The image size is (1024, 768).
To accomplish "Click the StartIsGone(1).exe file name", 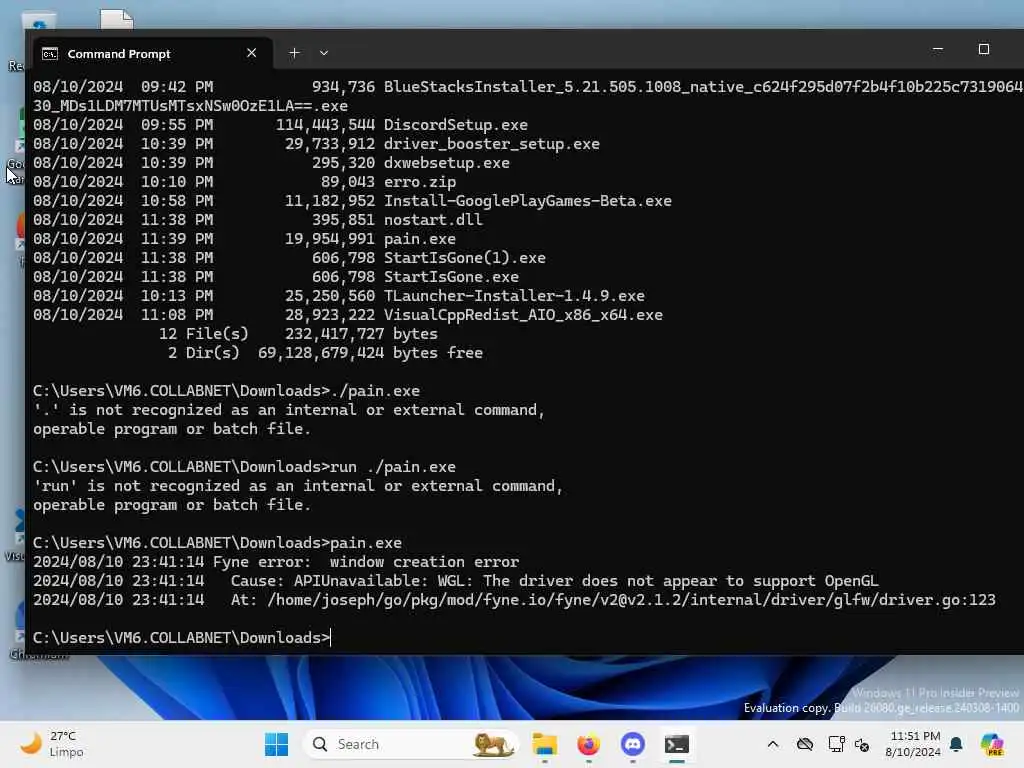I will click(x=464, y=257).
